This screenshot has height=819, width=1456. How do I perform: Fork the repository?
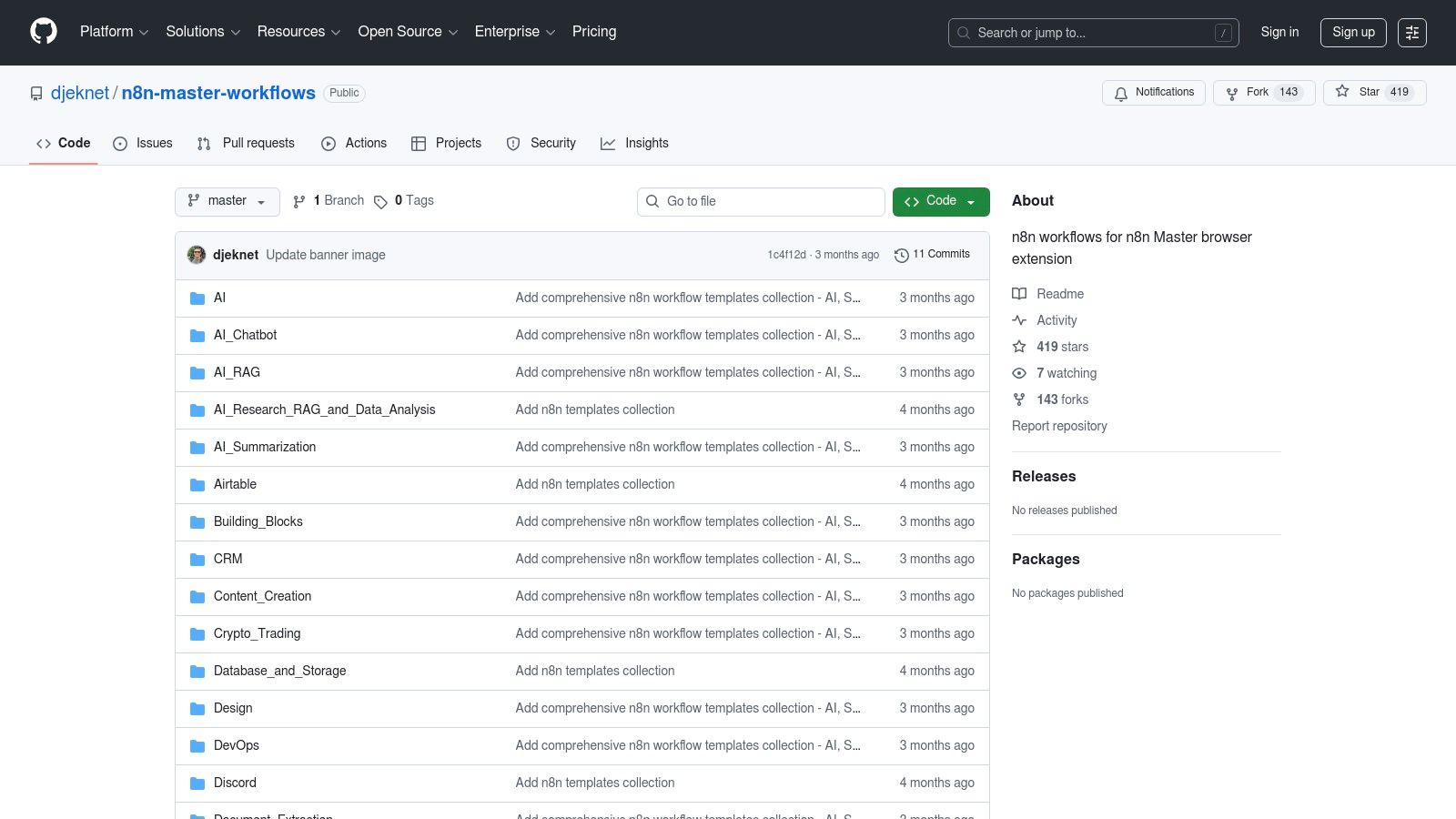(1263, 93)
